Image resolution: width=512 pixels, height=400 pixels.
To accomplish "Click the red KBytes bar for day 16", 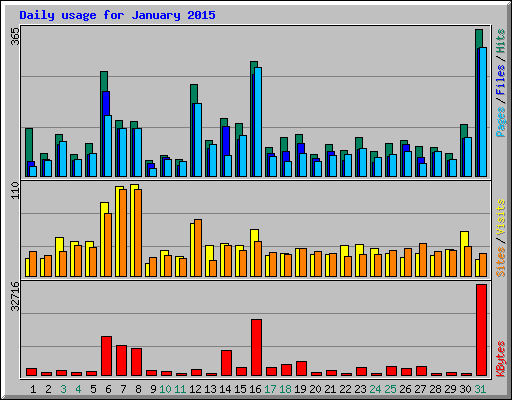I will coord(256,348).
